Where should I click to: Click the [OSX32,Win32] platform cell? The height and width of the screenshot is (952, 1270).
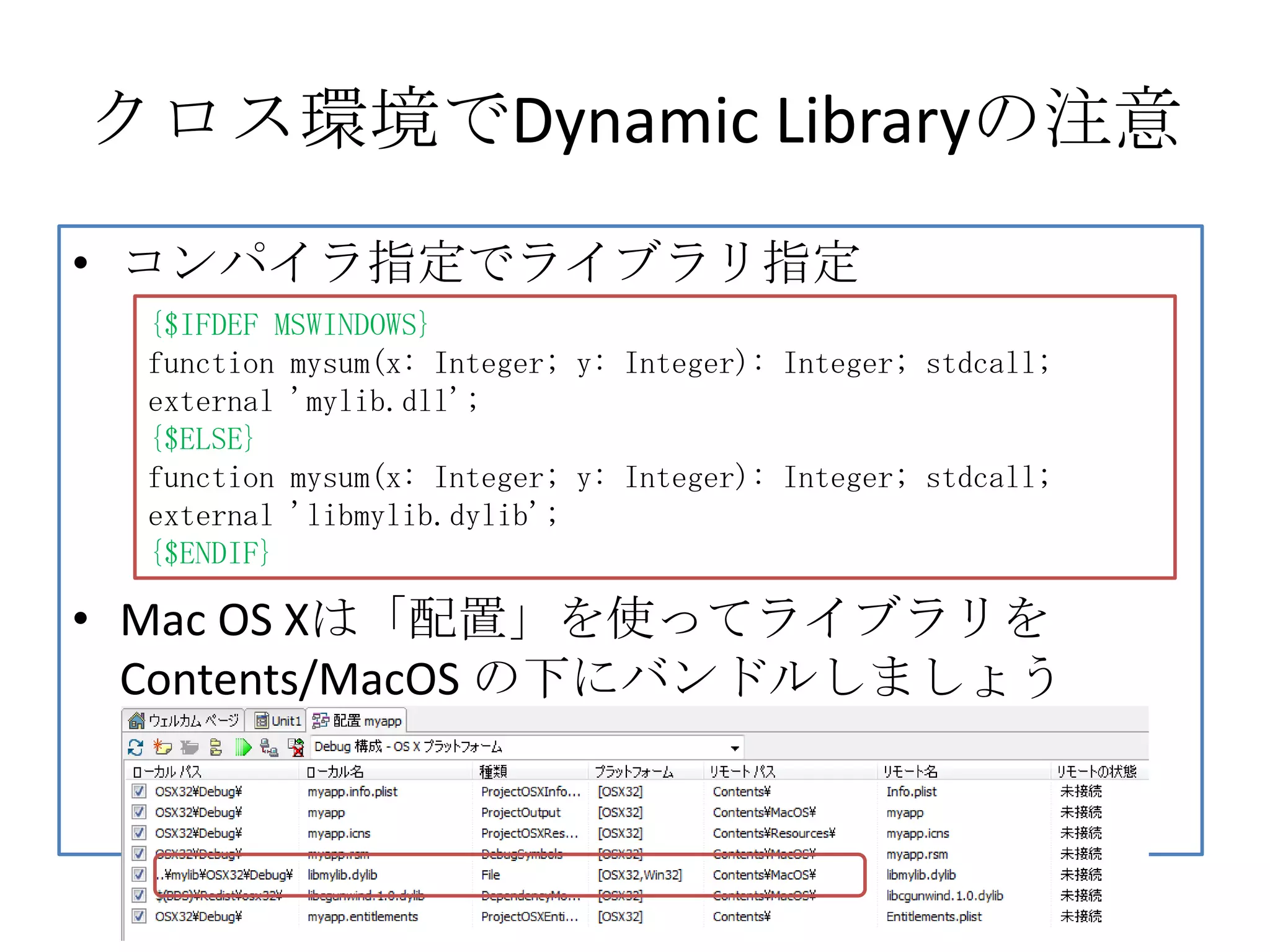click(639, 875)
